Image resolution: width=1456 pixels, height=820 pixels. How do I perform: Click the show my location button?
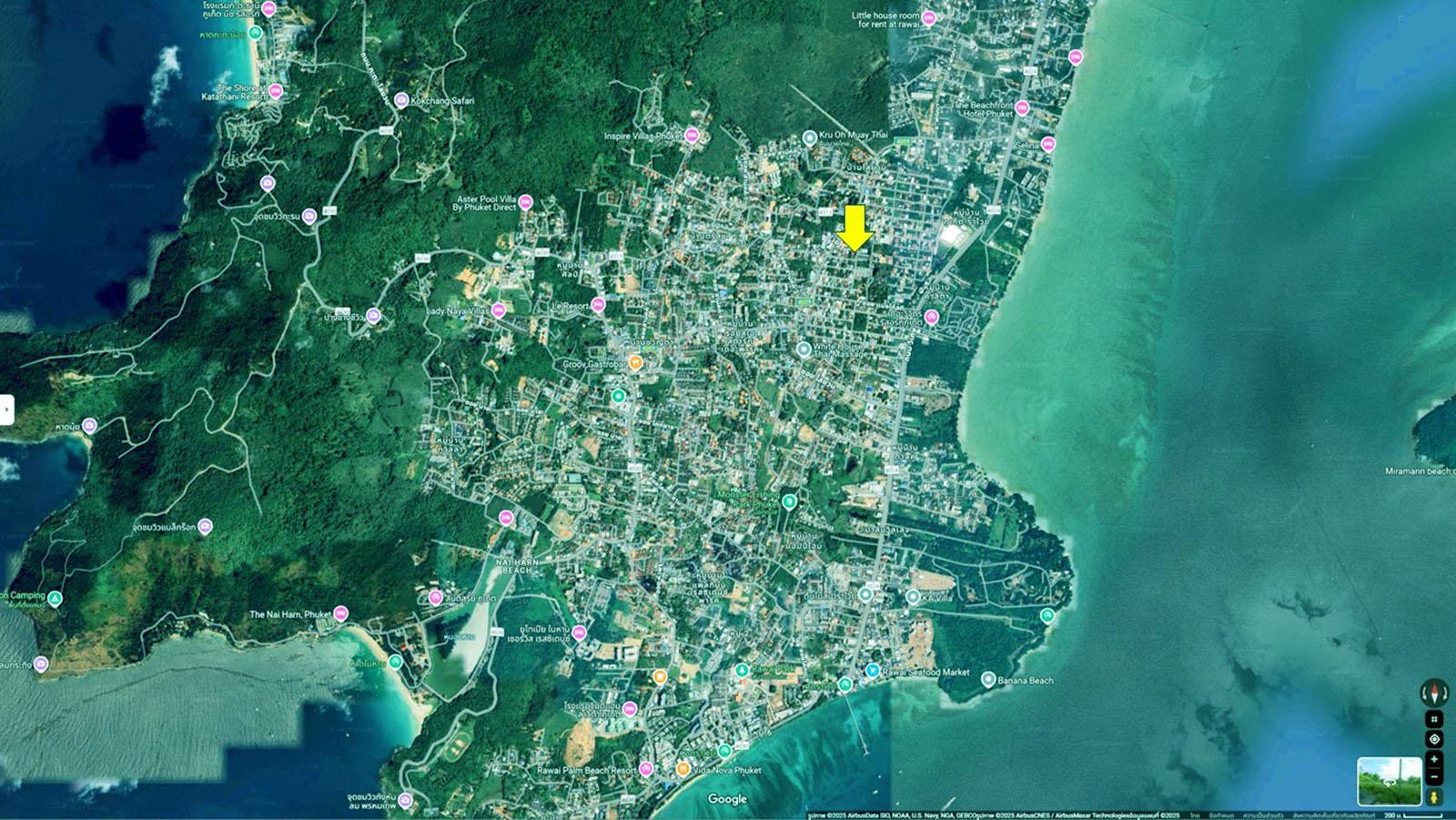point(1434,739)
